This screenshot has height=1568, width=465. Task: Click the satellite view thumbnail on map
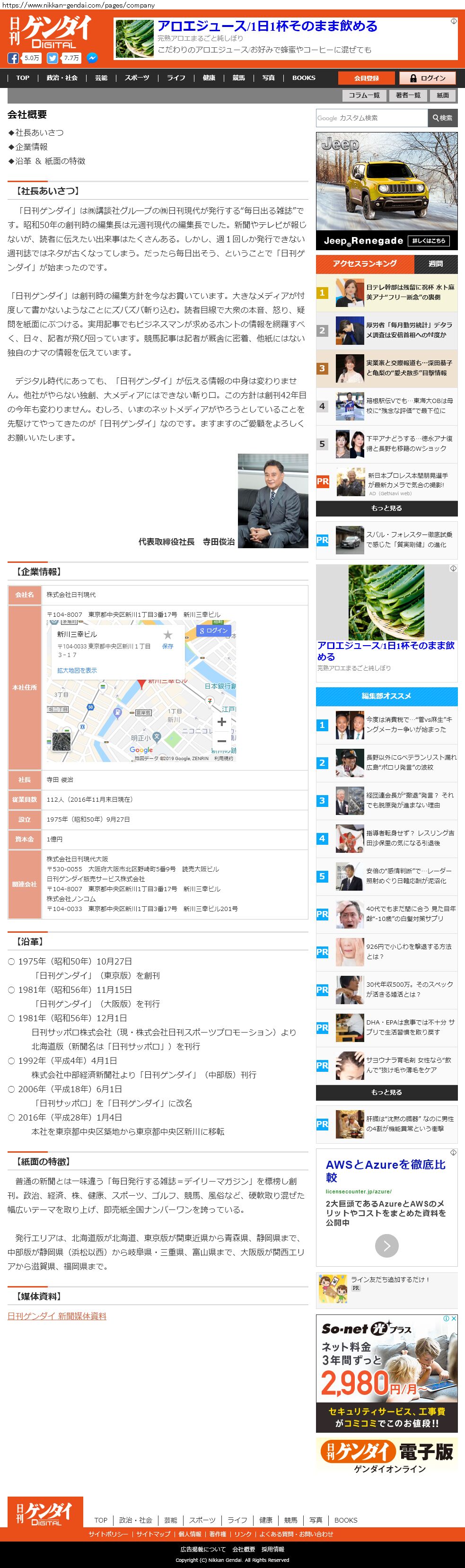pyautogui.click(x=61, y=741)
